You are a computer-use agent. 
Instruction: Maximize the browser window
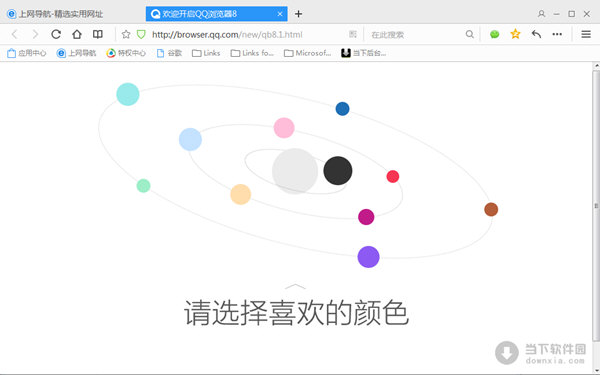coord(572,14)
